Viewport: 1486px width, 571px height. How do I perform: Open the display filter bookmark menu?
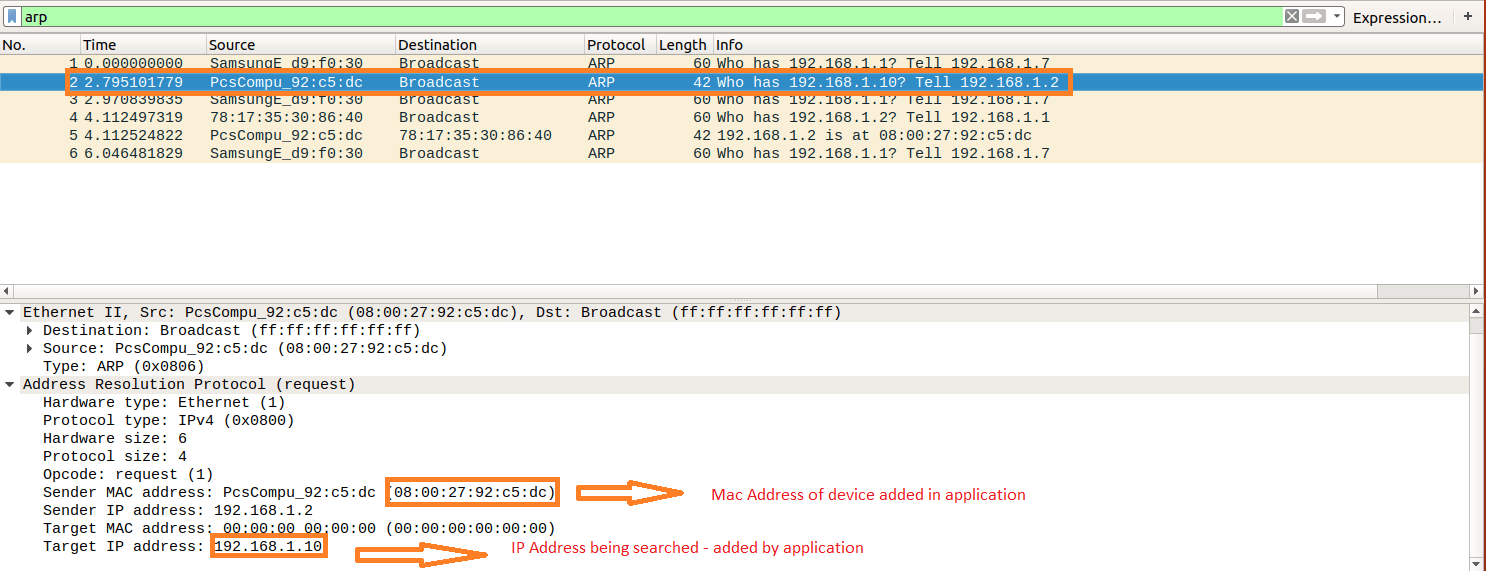point(12,17)
